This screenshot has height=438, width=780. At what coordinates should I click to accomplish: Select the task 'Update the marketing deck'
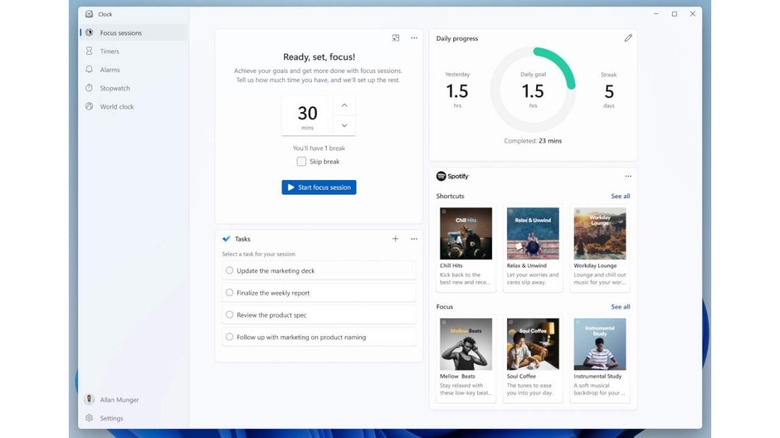[x=230, y=270]
